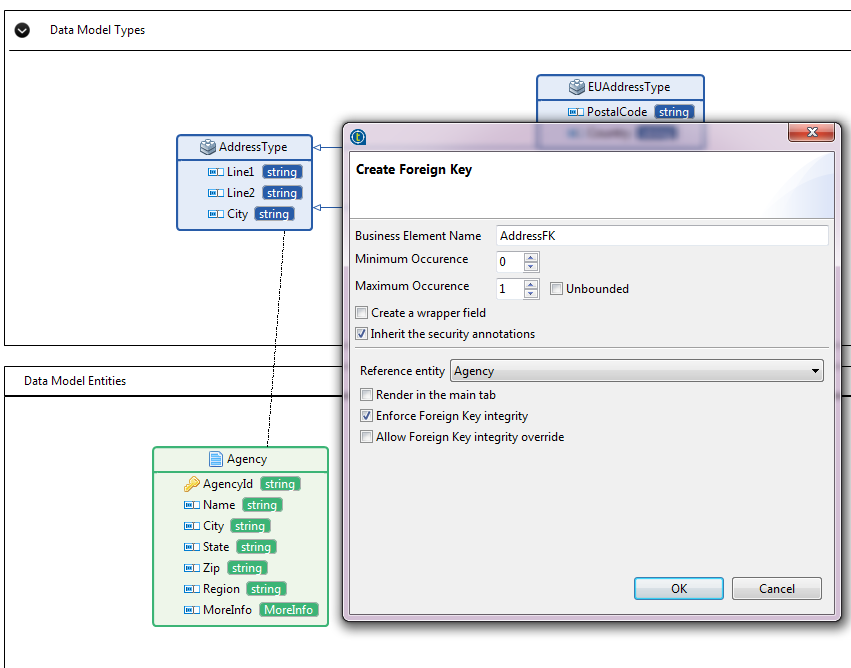Click the dialog title bar application icon
Image resolution: width=851 pixels, height=668 pixels.
coord(358,137)
